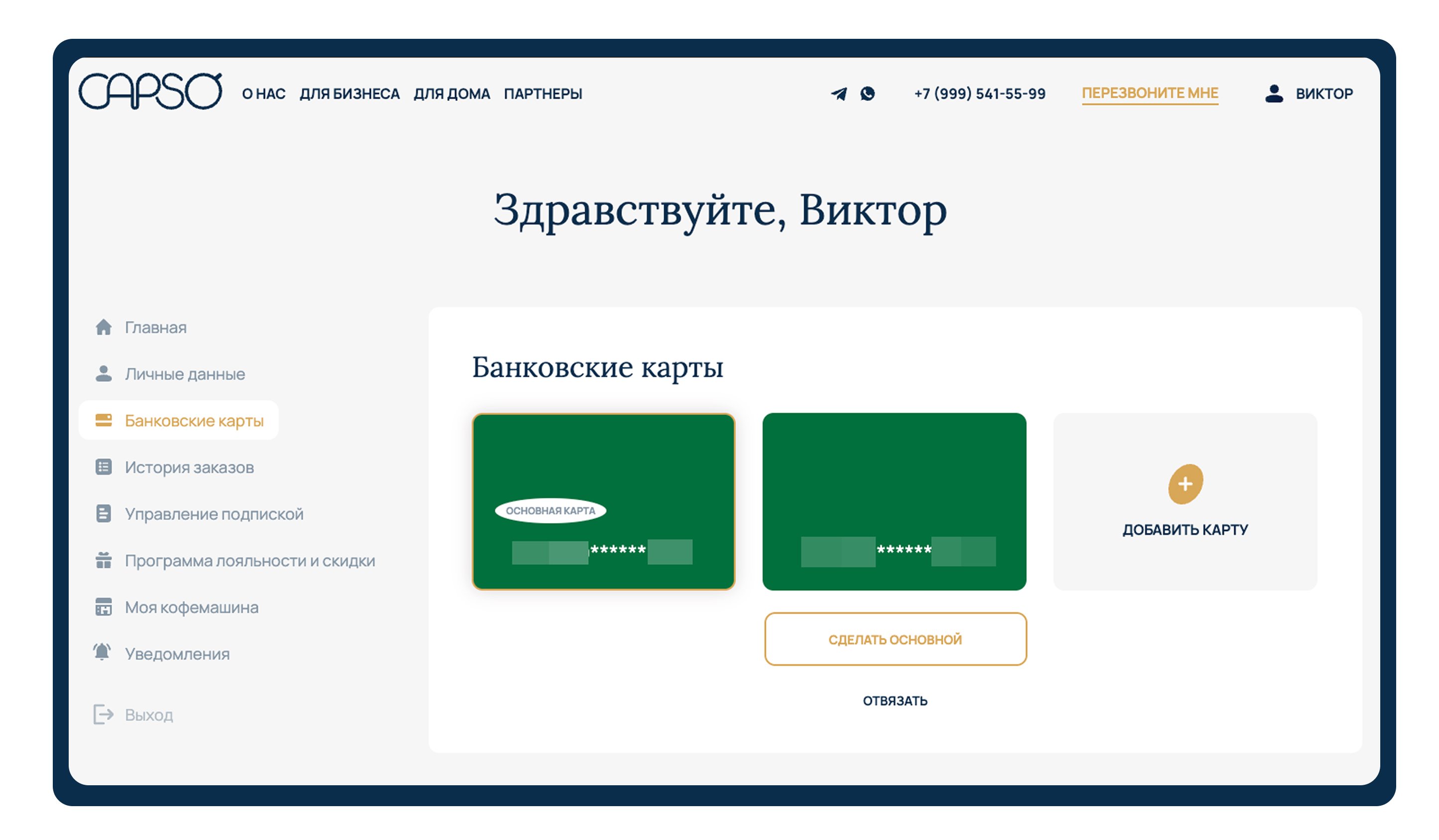Click the bell icon beside Уведомления

pos(102,652)
